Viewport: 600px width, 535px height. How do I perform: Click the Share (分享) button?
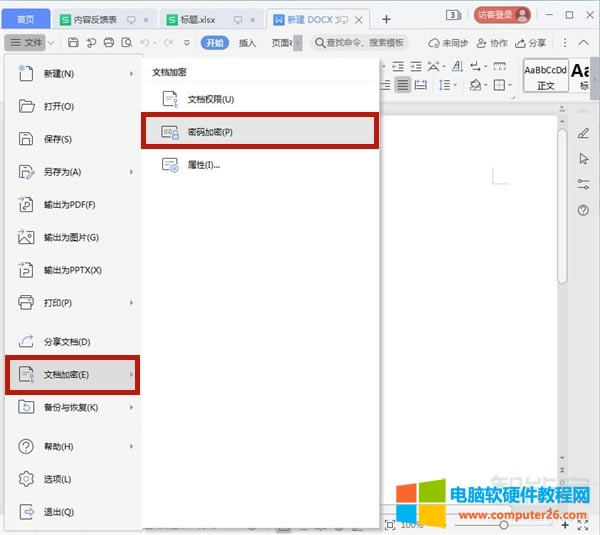tap(530, 43)
